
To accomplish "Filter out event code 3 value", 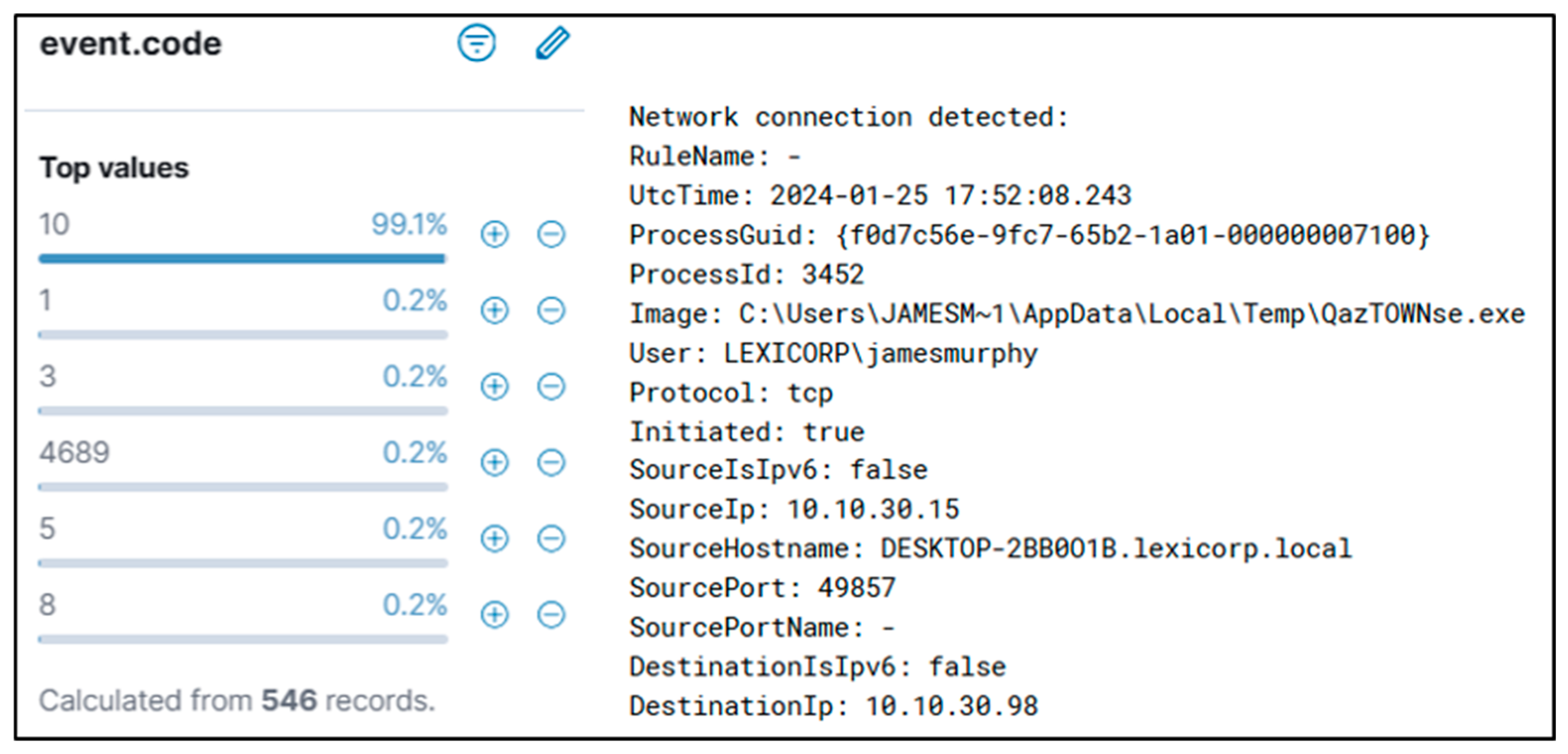I will click(551, 387).
